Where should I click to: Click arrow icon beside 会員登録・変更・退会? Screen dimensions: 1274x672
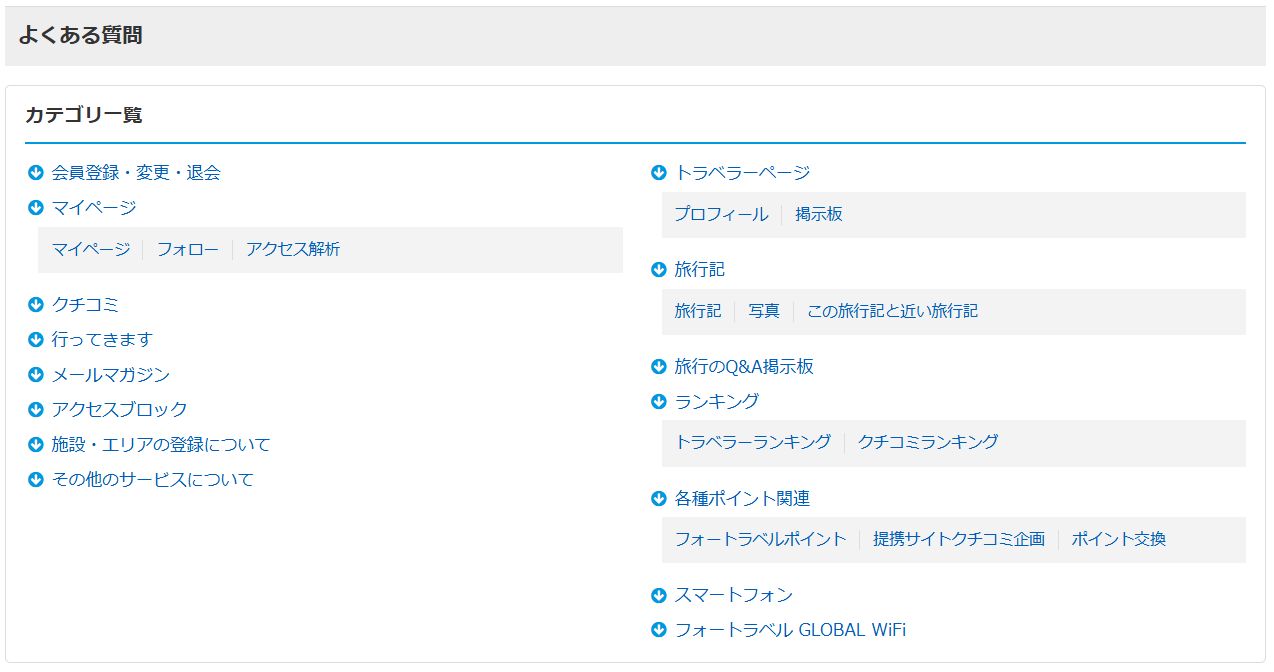36,173
